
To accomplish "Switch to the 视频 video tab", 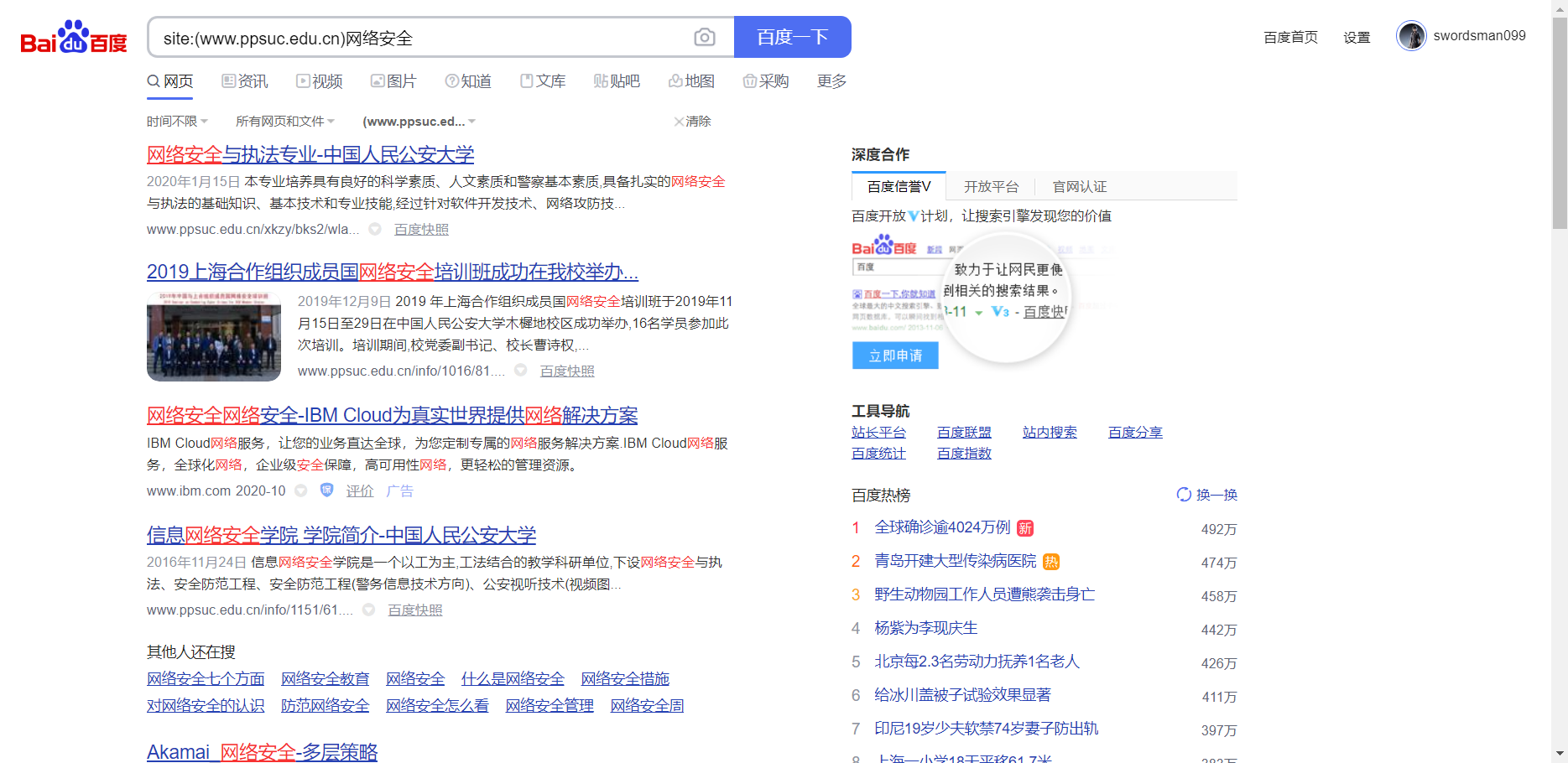I will click(x=320, y=81).
